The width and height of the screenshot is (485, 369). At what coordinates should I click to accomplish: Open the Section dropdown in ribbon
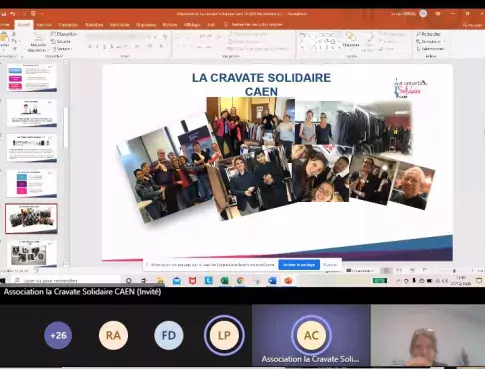coord(62,49)
